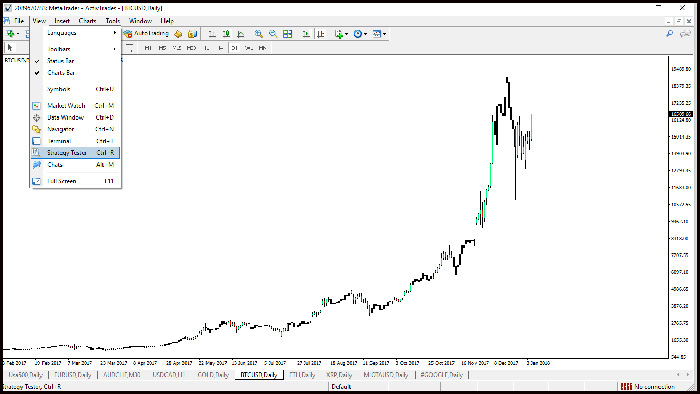
Task: Click the zoom in magnifier icon
Action: (258, 34)
